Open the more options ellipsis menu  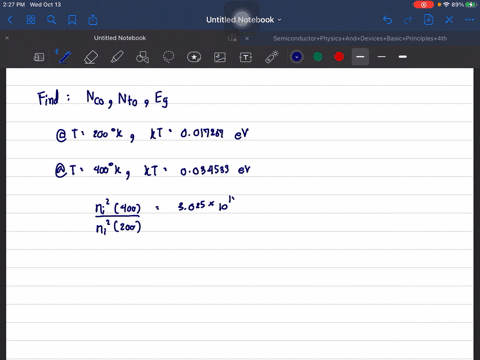tap(470, 20)
